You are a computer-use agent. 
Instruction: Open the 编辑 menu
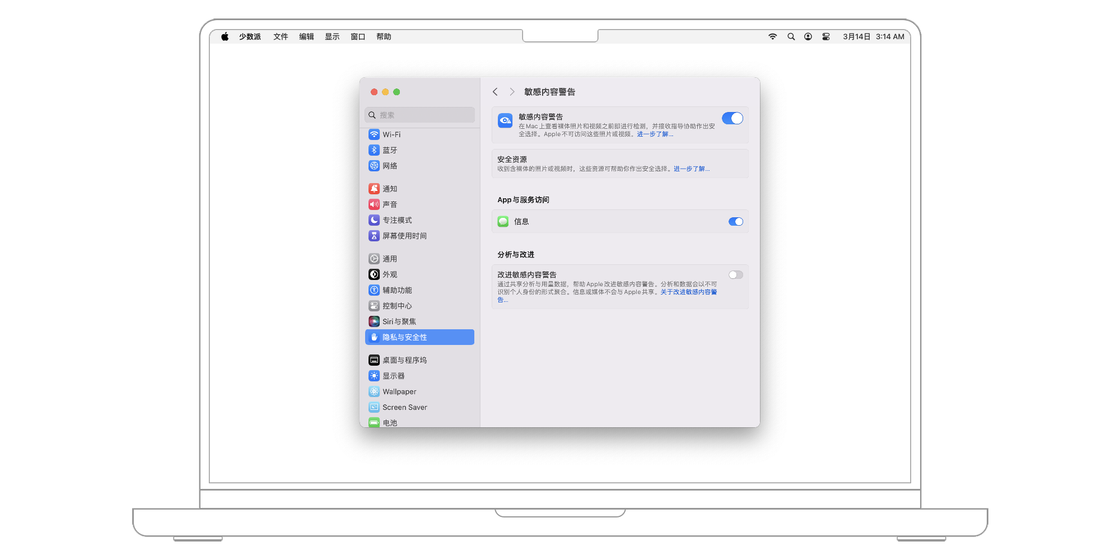(306, 36)
